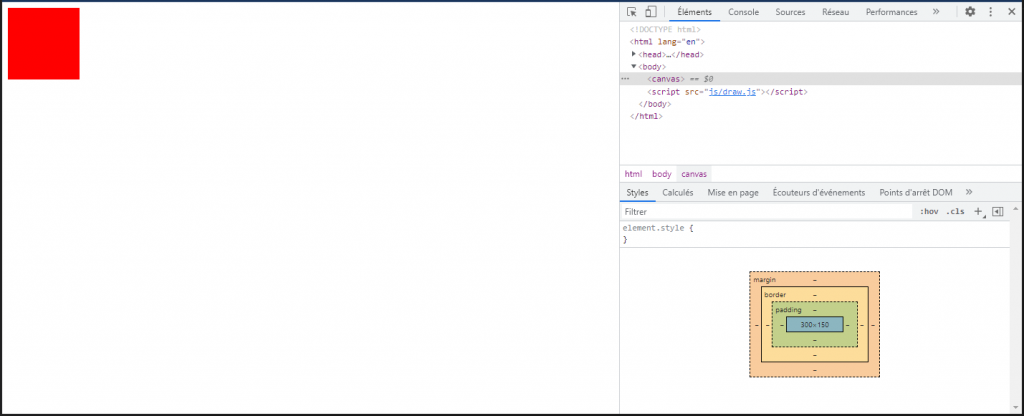The height and width of the screenshot is (416, 1024).
Task: Select the html lang="en" node
Action: pyautogui.click(x=667, y=42)
